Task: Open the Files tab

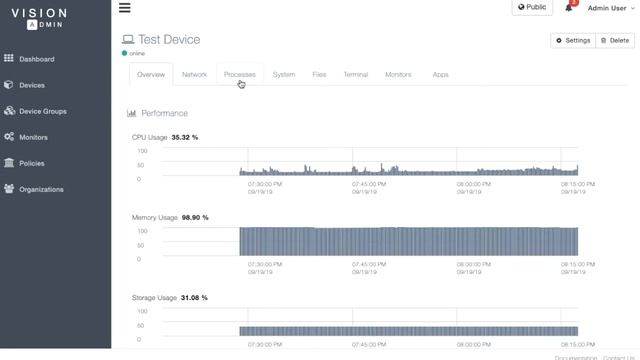Action: coord(319,75)
